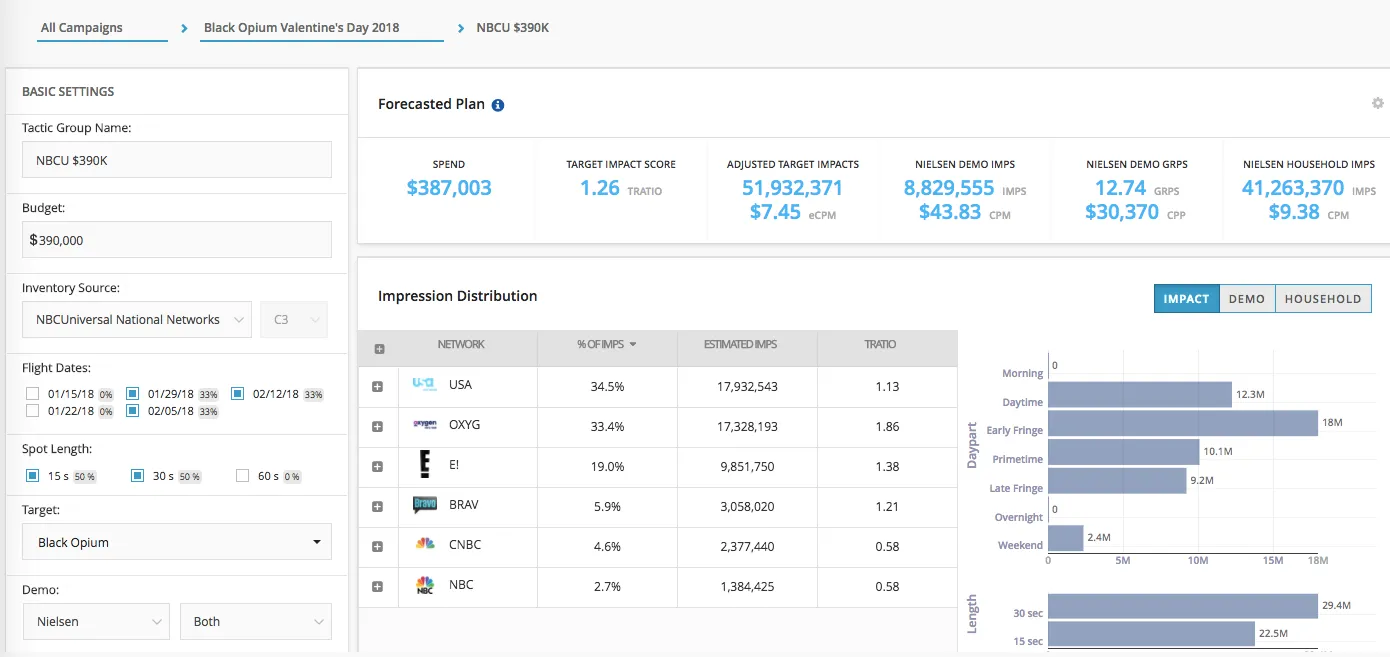
Task: Click the NBC peacock logo
Action: pyautogui.click(x=425, y=586)
